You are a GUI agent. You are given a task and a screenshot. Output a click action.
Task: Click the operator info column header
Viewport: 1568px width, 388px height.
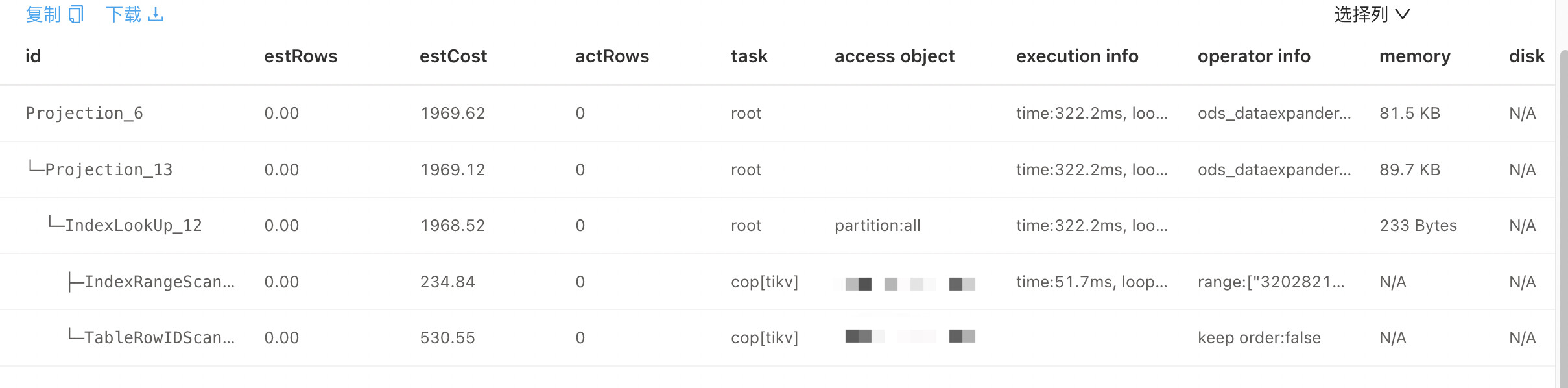(x=1253, y=56)
